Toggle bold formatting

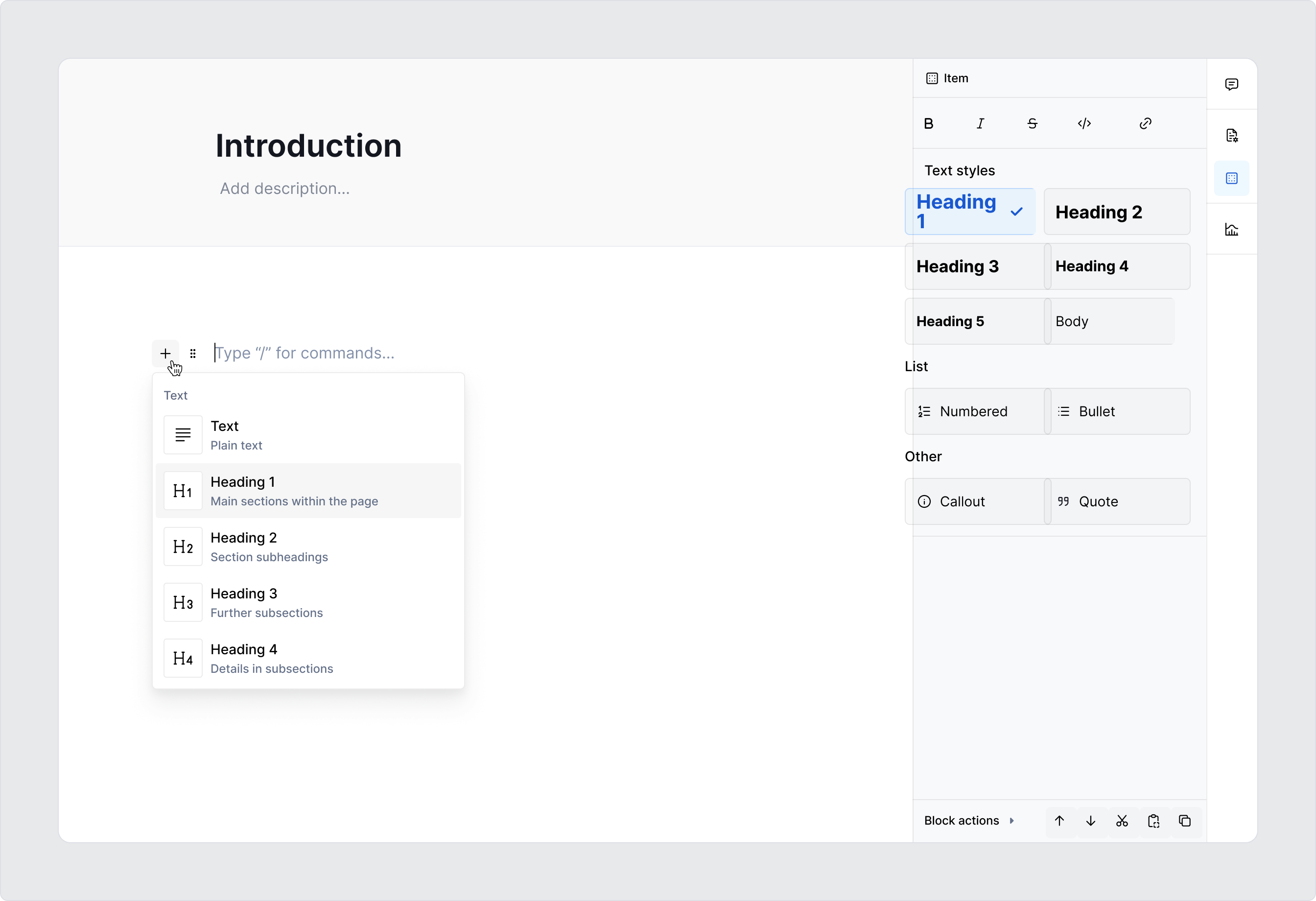coord(929,123)
